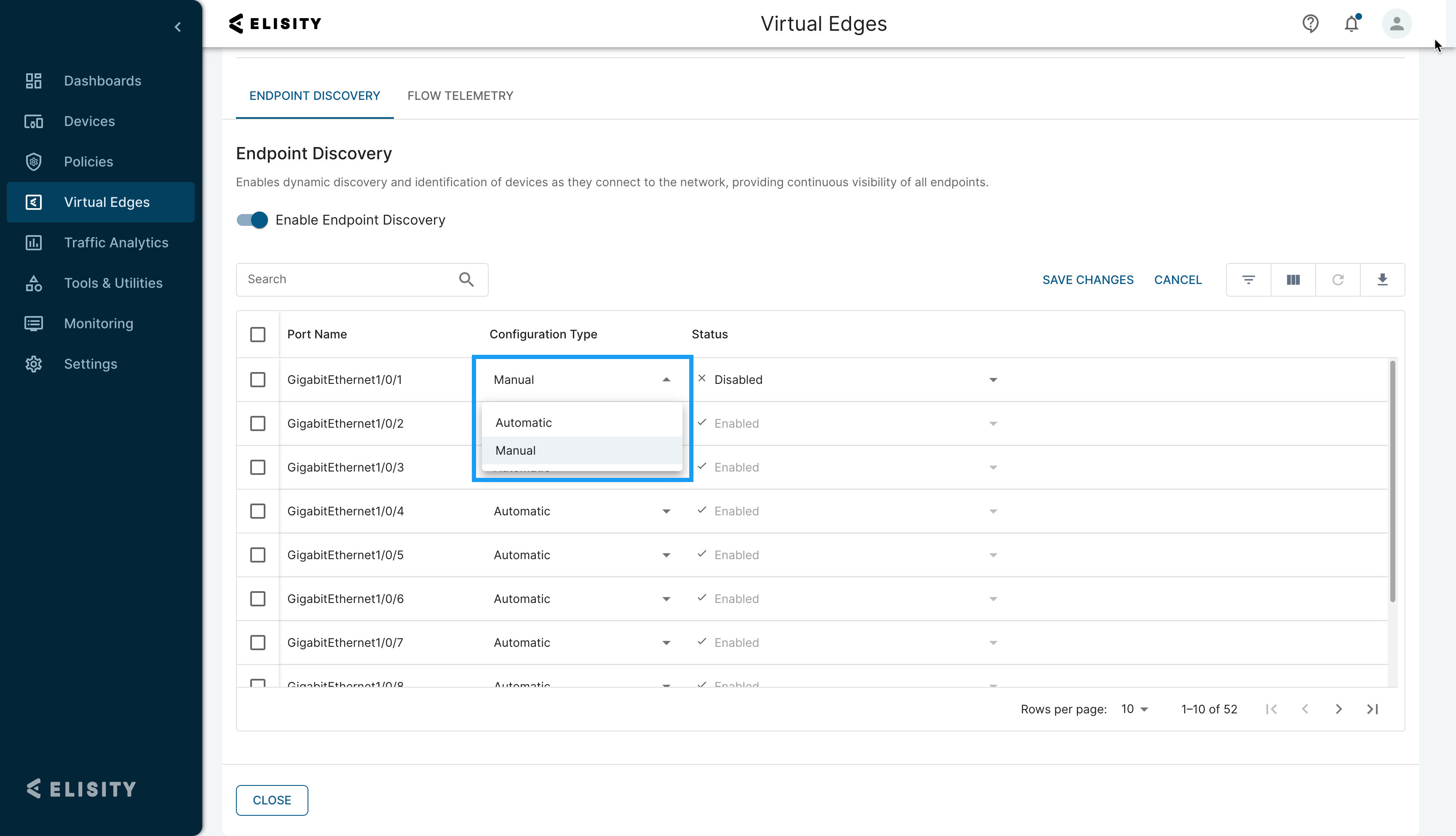
Task: Click the user profile avatar
Action: coord(1396,24)
